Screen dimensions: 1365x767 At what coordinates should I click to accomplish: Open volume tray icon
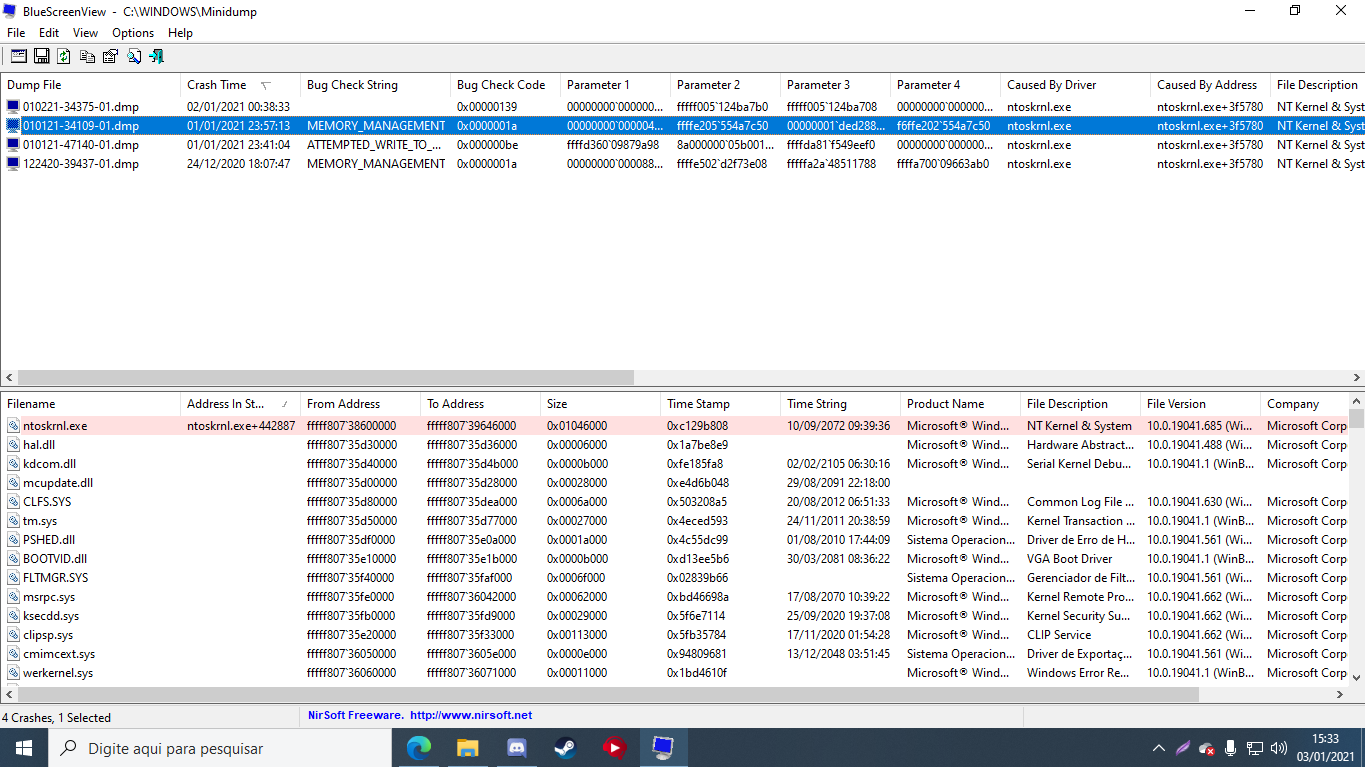tap(1279, 748)
